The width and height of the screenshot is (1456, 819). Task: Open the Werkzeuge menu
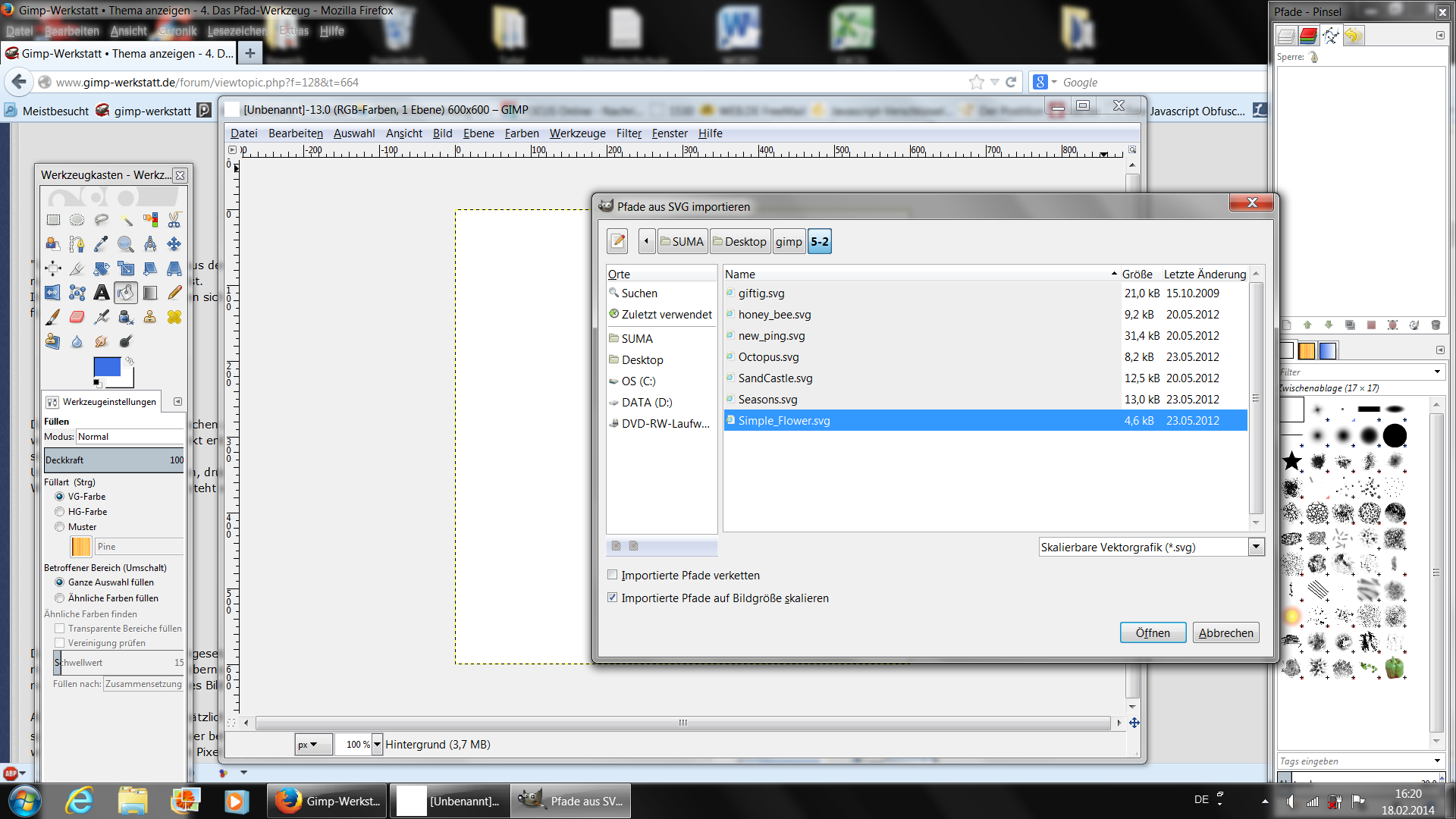(577, 133)
